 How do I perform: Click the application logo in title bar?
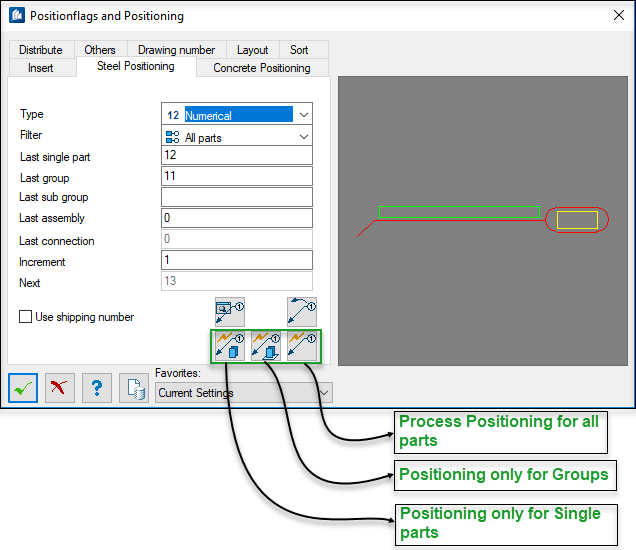point(17,15)
